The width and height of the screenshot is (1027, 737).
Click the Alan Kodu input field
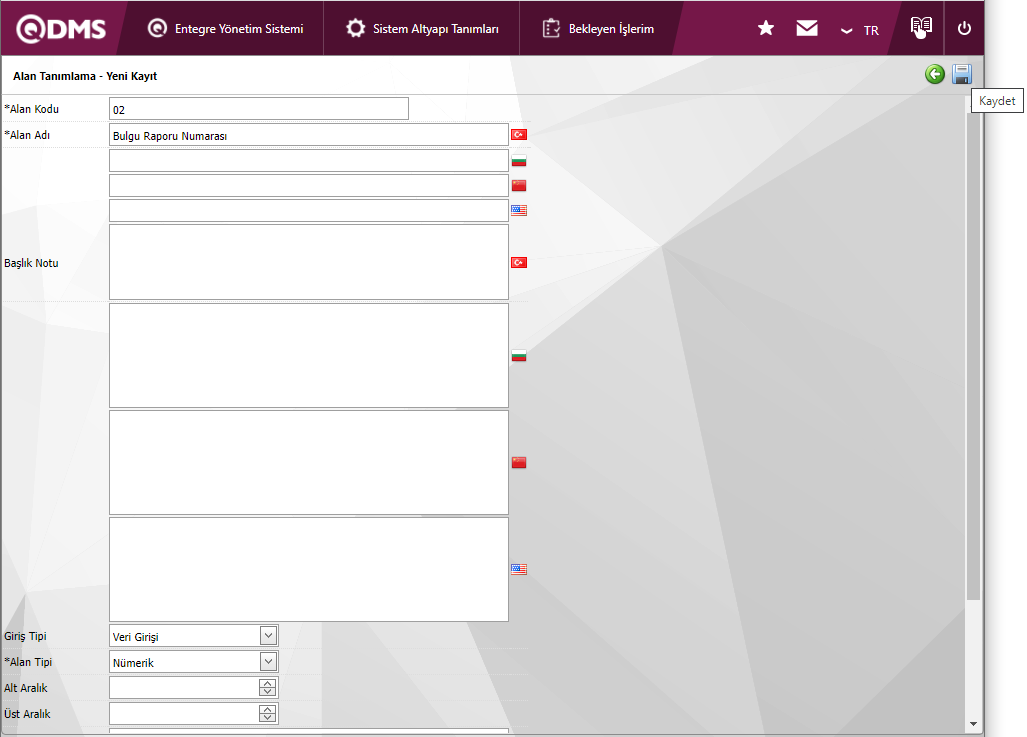259,109
